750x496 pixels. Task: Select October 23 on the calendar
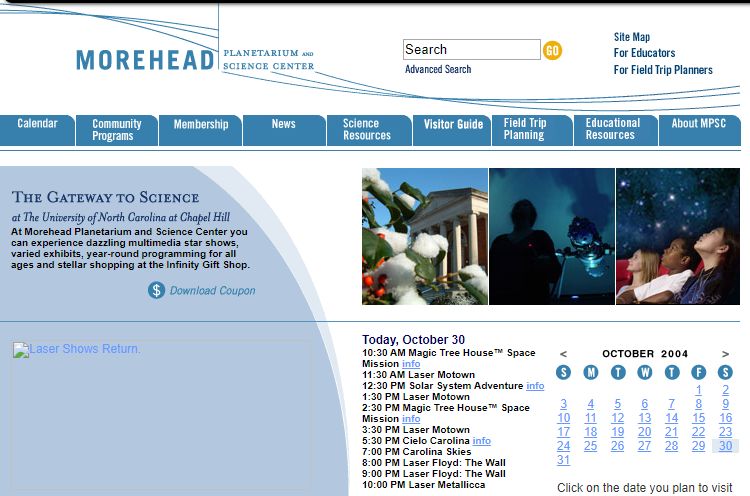726,432
